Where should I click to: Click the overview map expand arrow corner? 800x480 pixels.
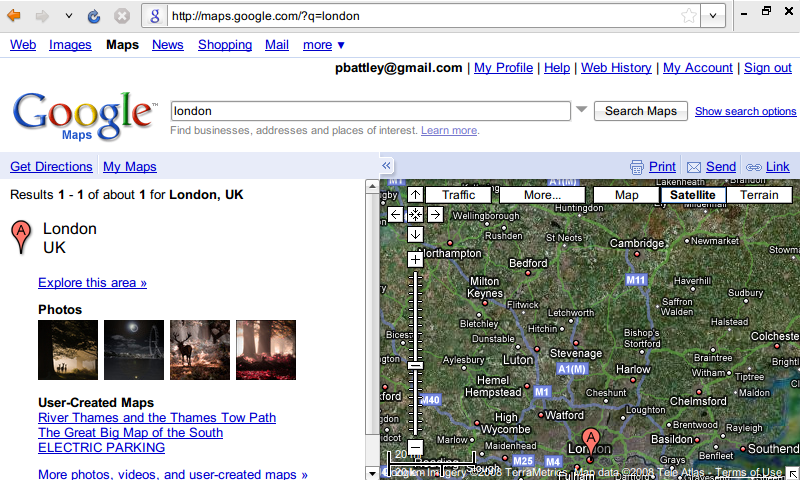[x=792, y=473]
